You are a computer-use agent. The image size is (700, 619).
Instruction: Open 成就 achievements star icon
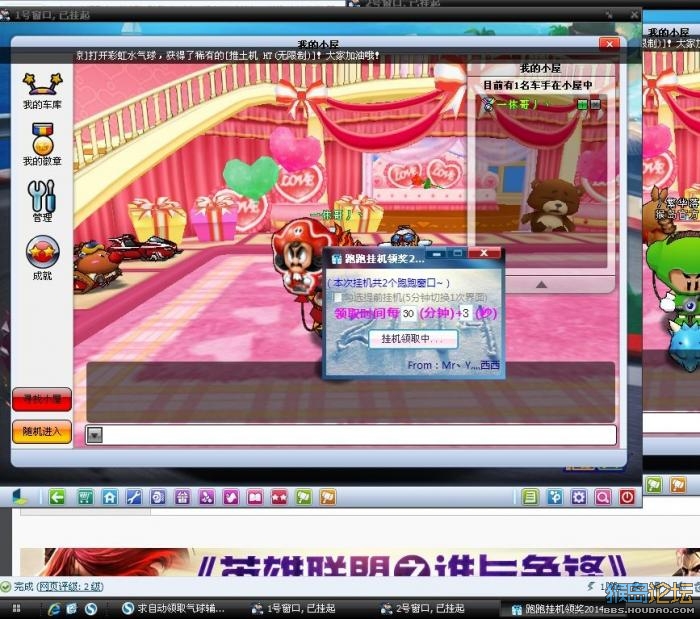tap(42, 258)
